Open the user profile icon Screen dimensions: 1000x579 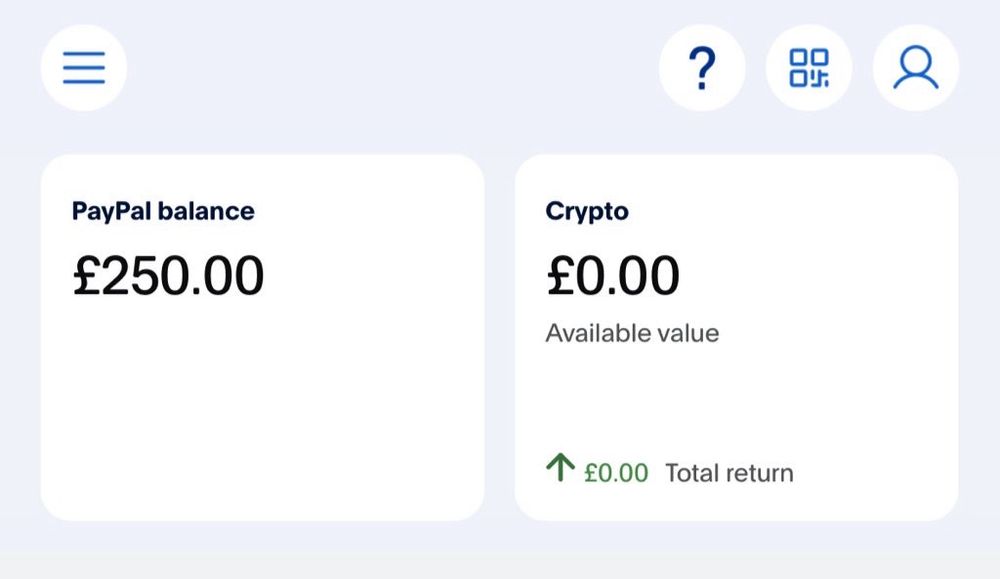tap(916, 67)
